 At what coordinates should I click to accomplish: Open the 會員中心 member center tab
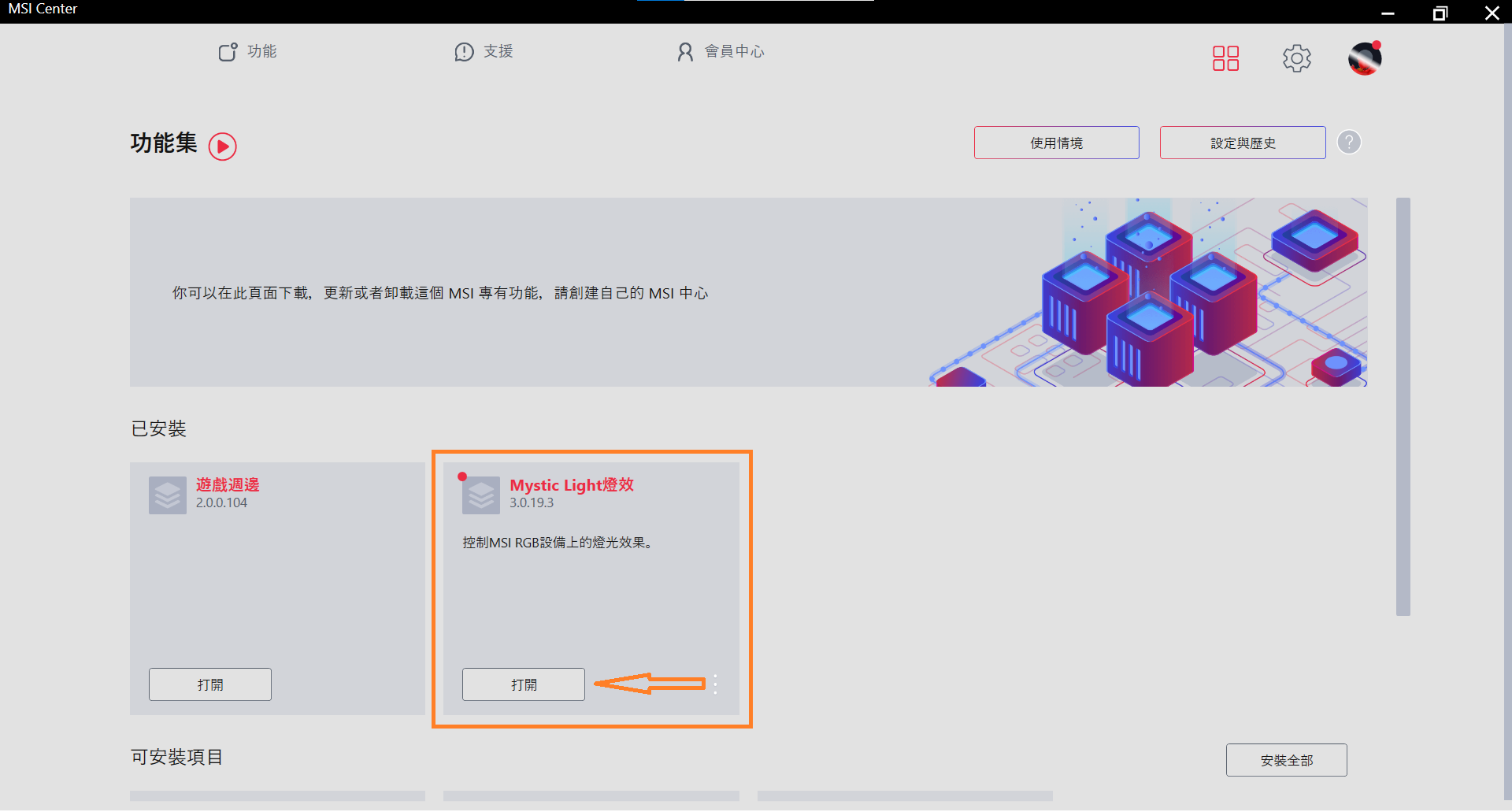pyautogui.click(x=721, y=52)
